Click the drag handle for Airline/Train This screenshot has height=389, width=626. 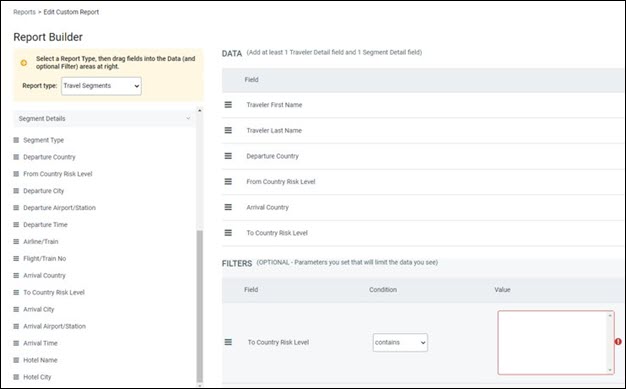coord(16,242)
